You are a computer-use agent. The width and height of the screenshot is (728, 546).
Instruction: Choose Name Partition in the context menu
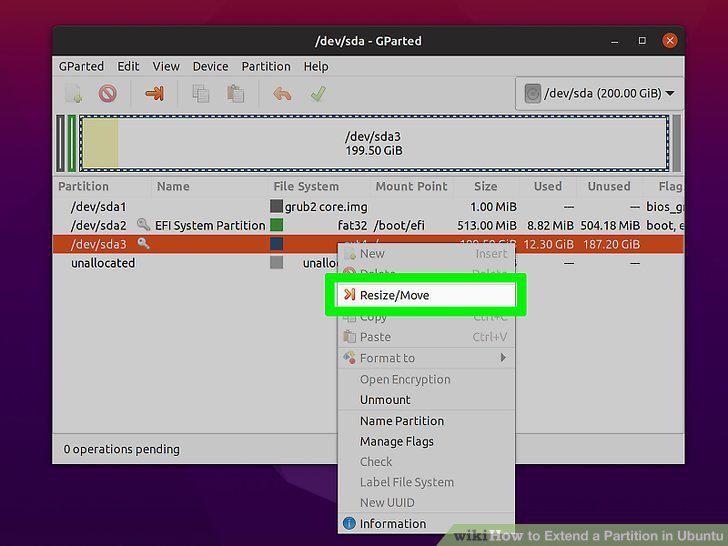pos(426,421)
